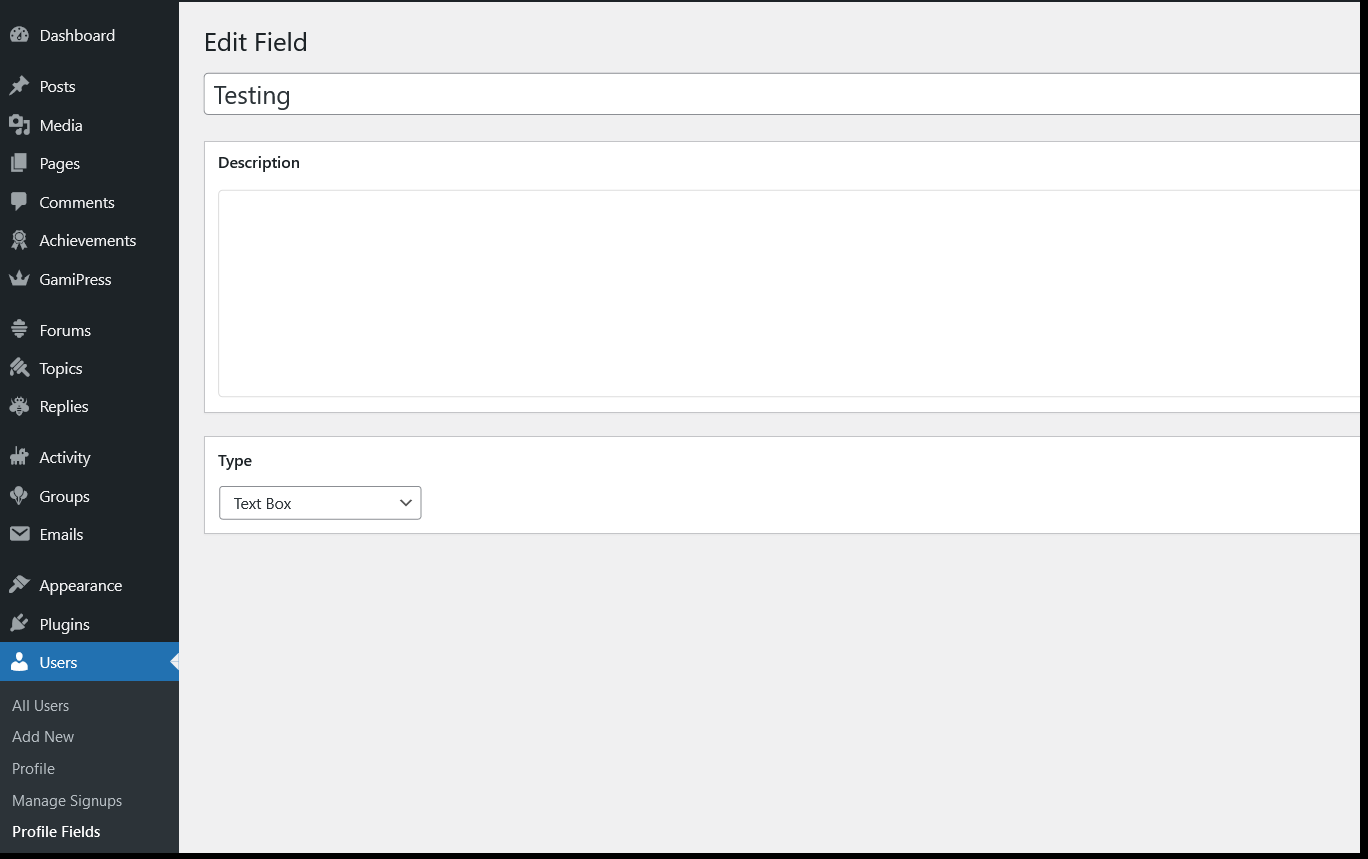1368x859 pixels.
Task: Open the Add New user link
Action: (43, 736)
